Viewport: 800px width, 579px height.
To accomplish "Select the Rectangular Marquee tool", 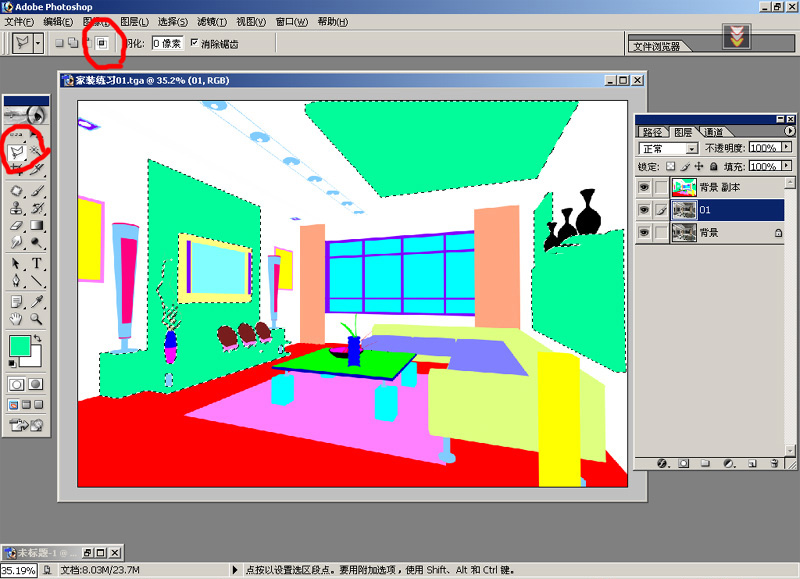I will 16,135.
